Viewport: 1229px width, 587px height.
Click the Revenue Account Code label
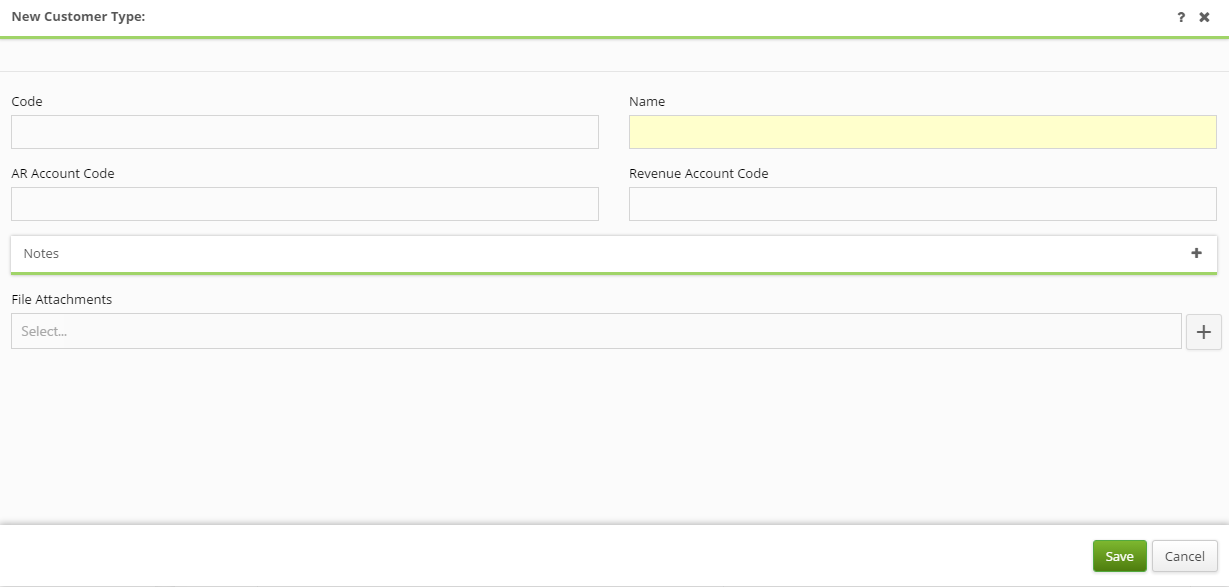pyautogui.click(x=698, y=174)
